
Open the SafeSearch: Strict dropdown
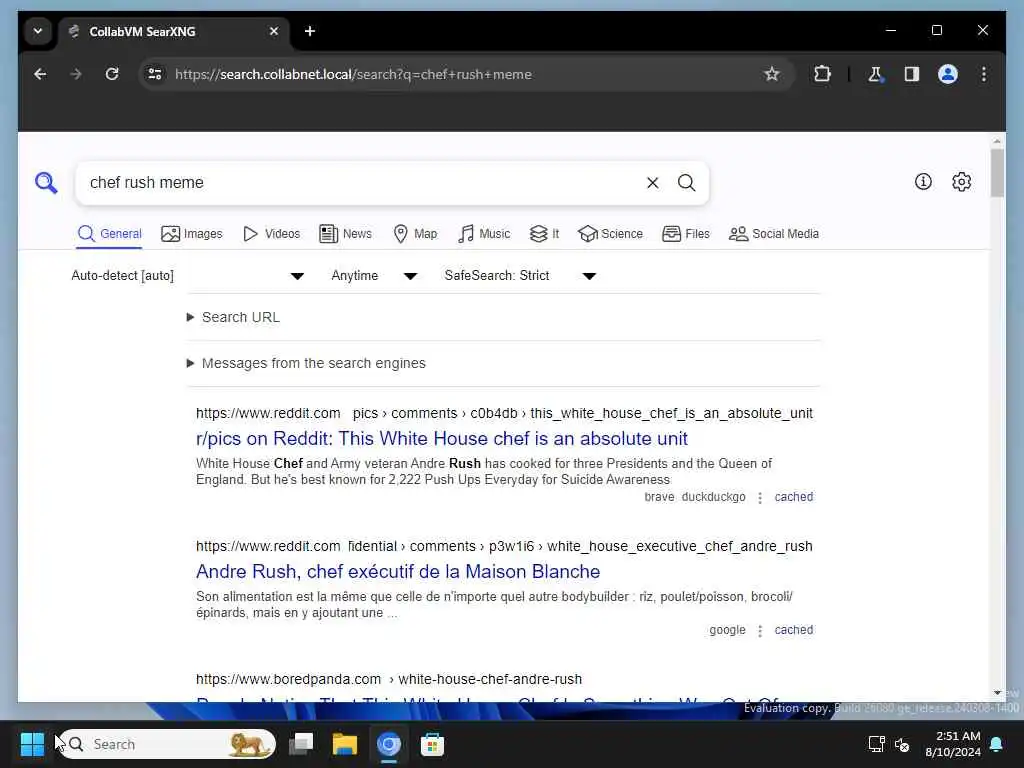(x=520, y=276)
